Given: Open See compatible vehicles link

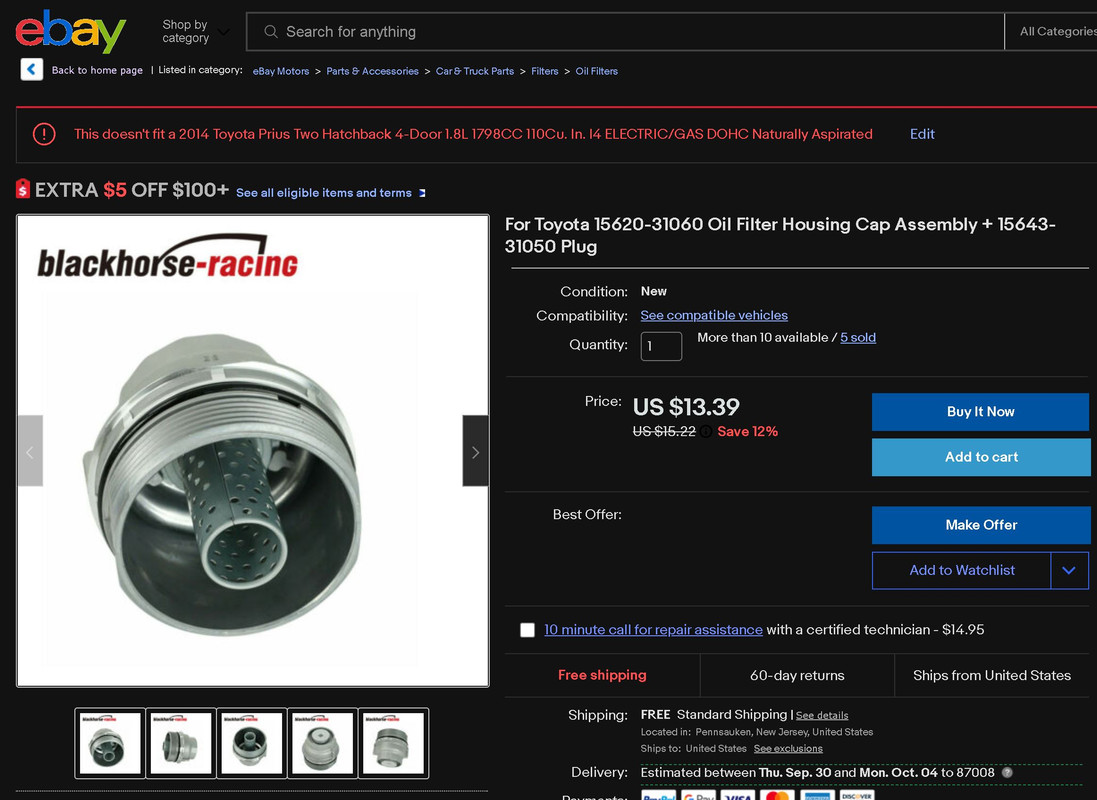Looking at the screenshot, I should click(x=714, y=316).
